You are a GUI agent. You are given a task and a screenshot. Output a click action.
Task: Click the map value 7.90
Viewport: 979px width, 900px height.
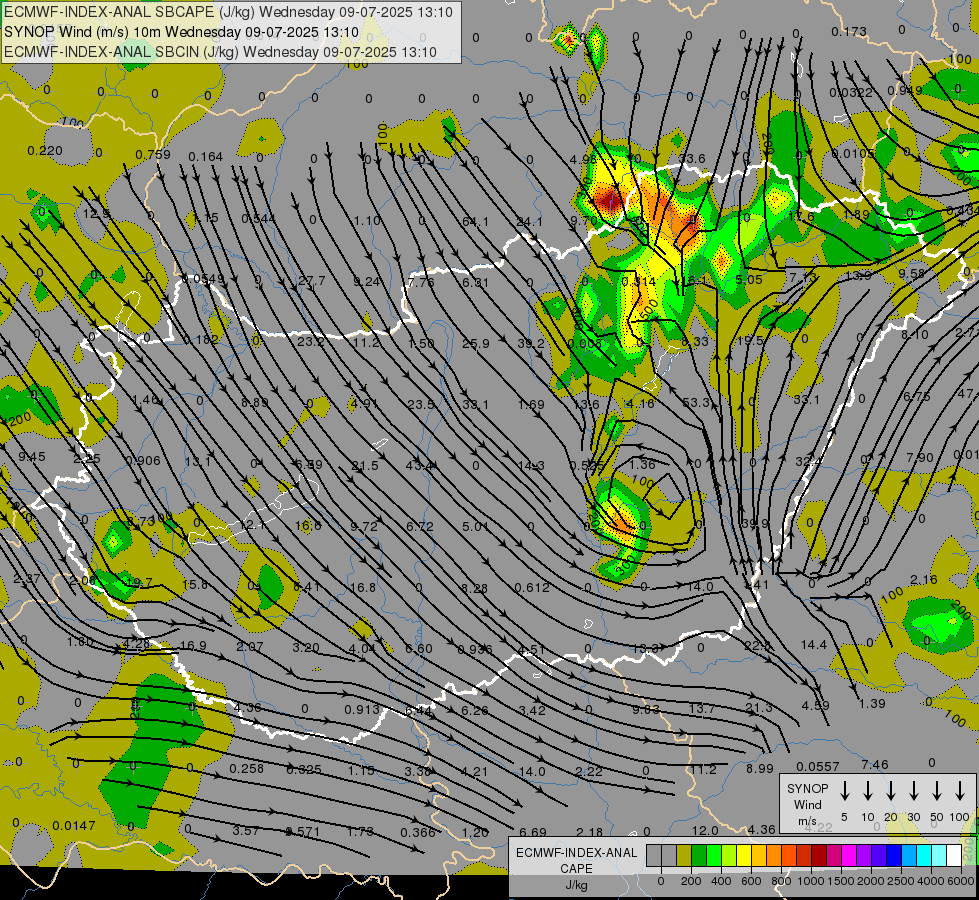(920, 458)
